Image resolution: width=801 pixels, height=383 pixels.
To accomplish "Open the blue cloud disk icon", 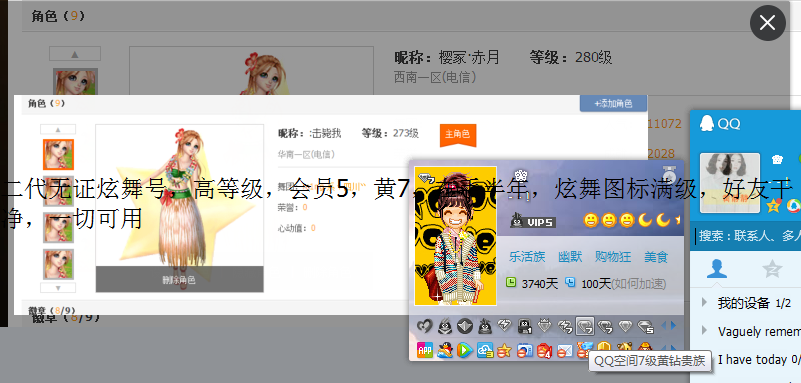I will [485, 350].
